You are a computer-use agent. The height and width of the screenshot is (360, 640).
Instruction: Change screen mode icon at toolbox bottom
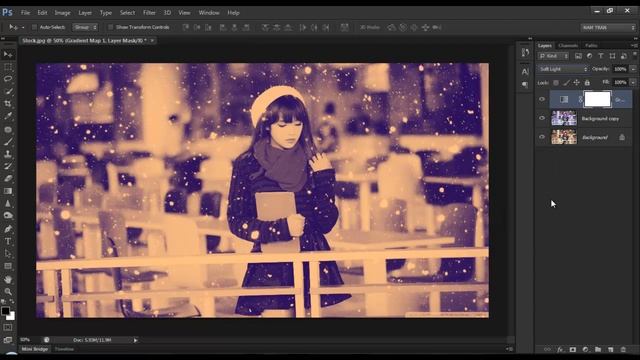[8, 340]
